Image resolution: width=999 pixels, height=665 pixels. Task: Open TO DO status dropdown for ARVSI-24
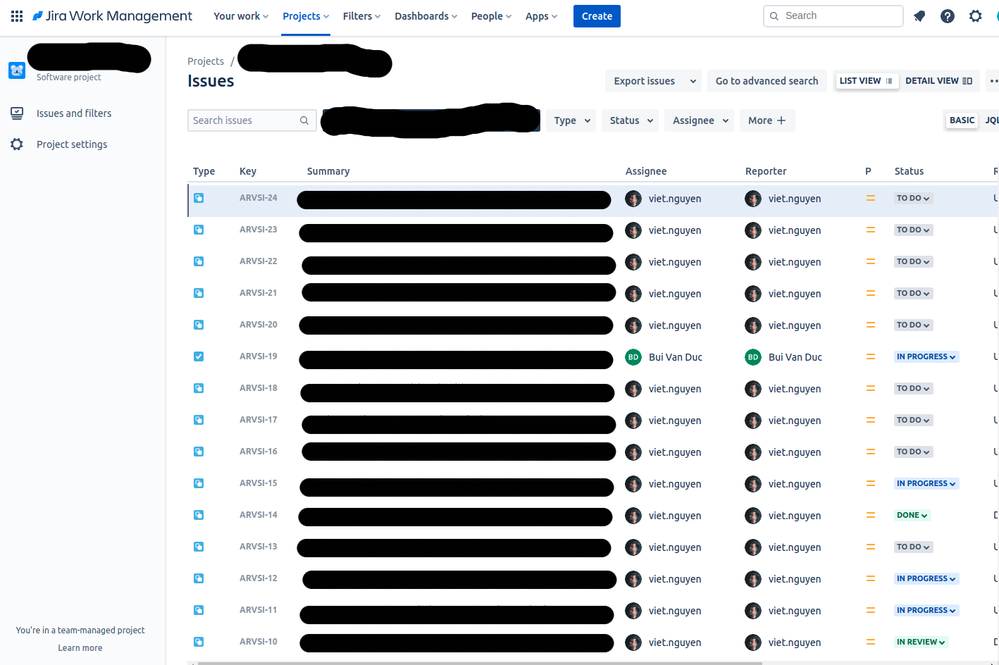[913, 198]
